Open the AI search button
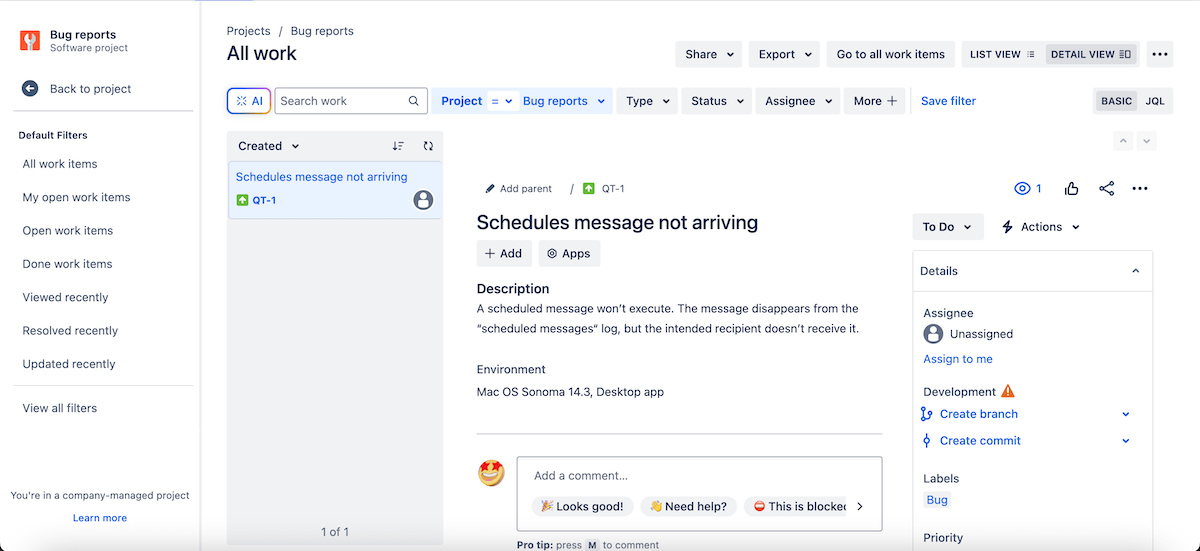Image resolution: width=1200 pixels, height=551 pixels. pyautogui.click(x=249, y=101)
